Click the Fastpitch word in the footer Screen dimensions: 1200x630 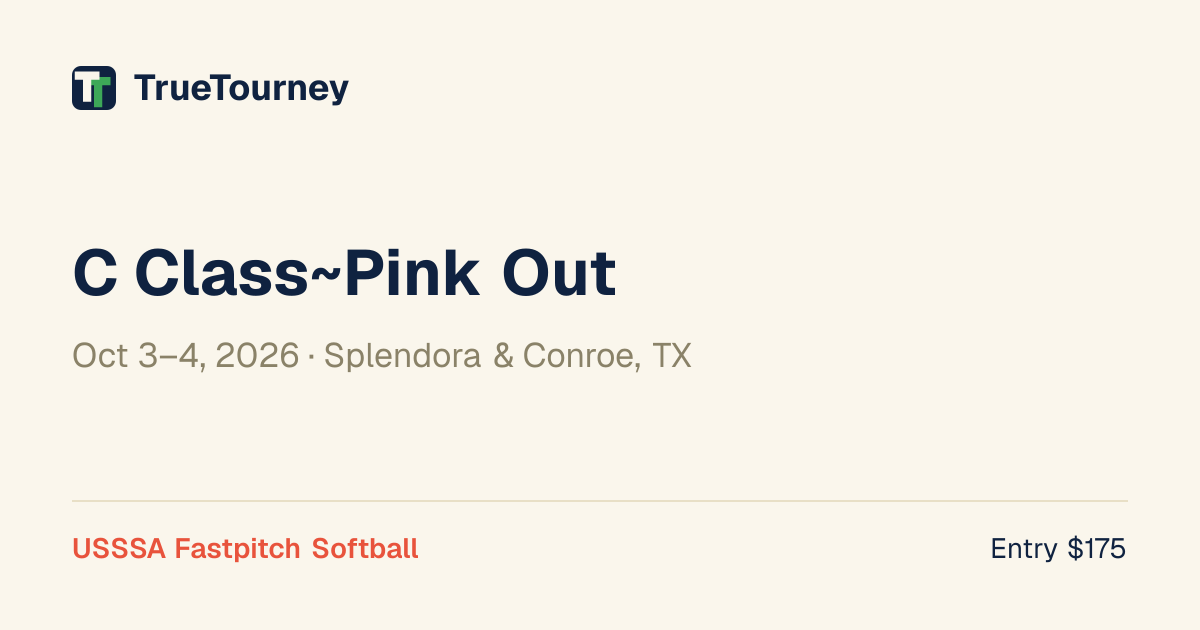pos(237,549)
